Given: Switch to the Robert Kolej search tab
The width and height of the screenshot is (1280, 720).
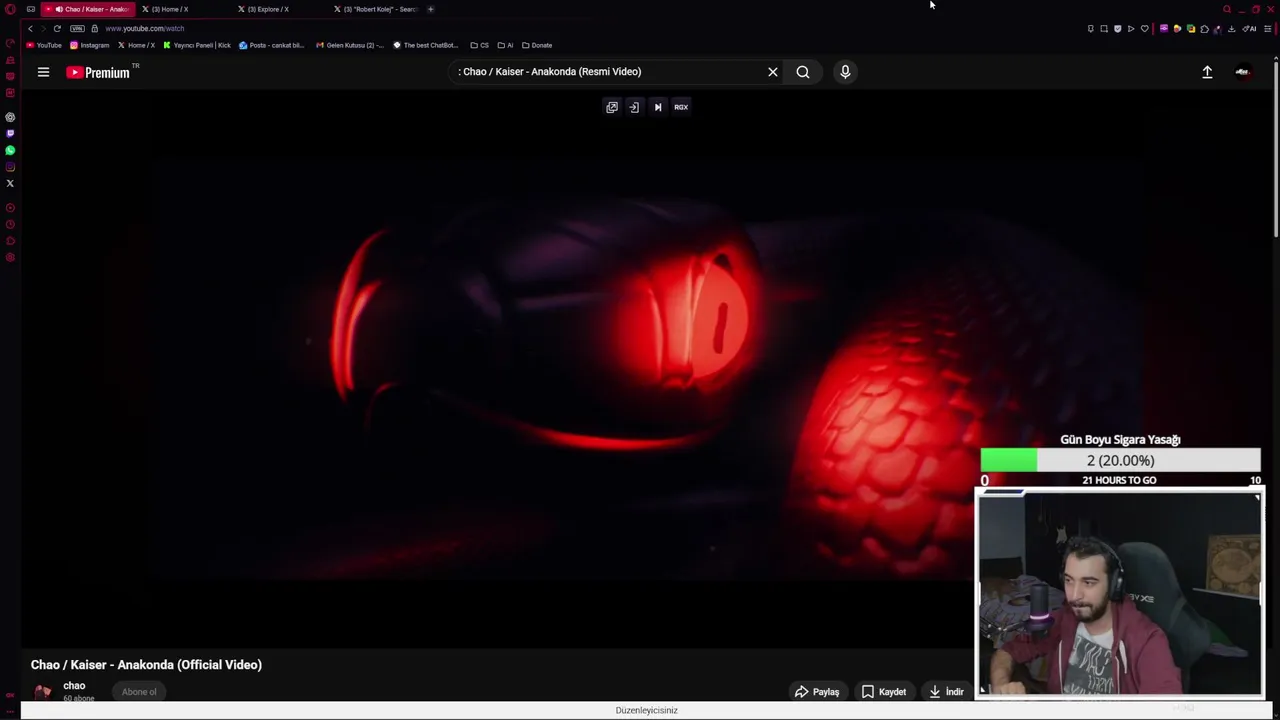Looking at the screenshot, I should click(375, 9).
